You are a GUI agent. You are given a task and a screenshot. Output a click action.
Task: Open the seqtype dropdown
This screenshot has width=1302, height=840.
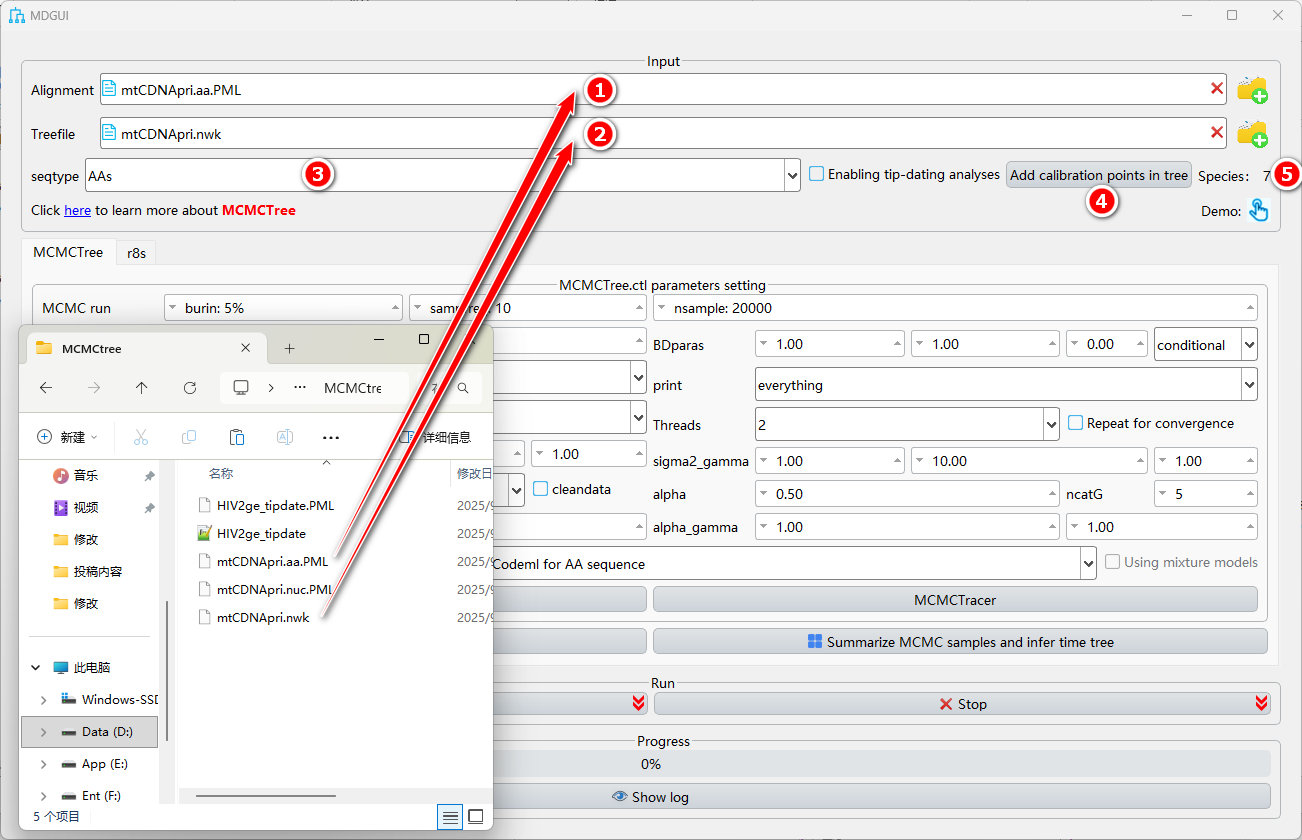click(793, 175)
